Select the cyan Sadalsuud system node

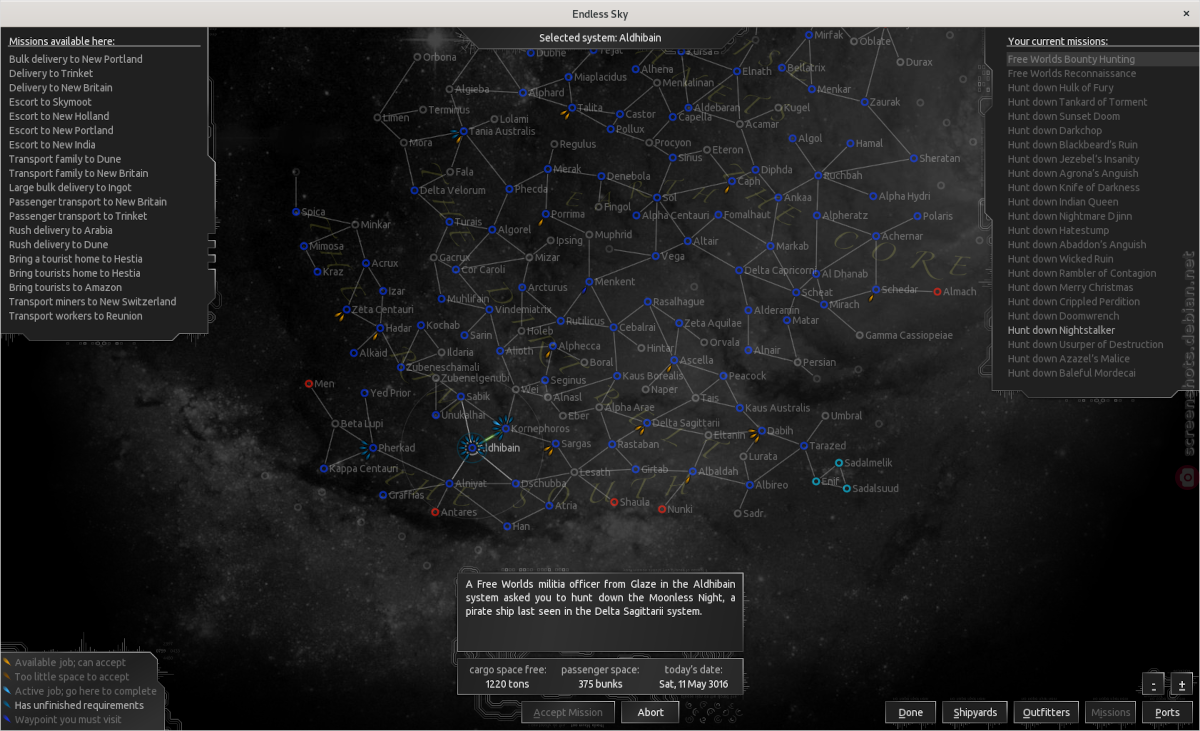[847, 488]
